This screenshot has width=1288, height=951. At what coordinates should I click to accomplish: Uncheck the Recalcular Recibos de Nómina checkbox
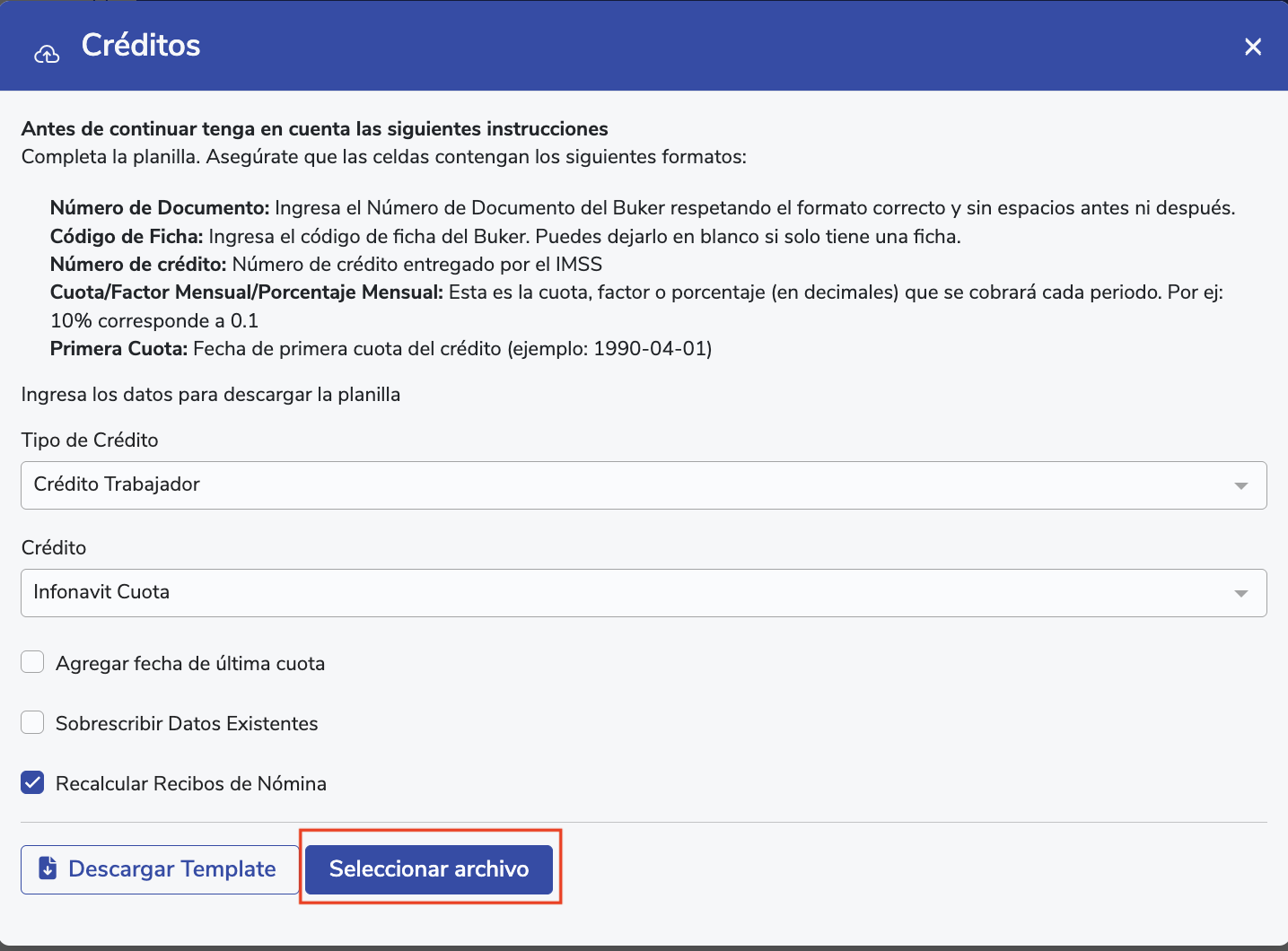(32, 783)
